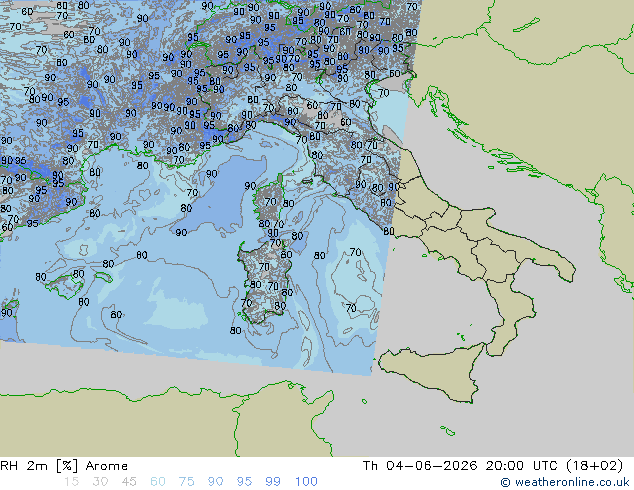Select the 90 legend value
The height and width of the screenshot is (490, 634).
(x=215, y=482)
